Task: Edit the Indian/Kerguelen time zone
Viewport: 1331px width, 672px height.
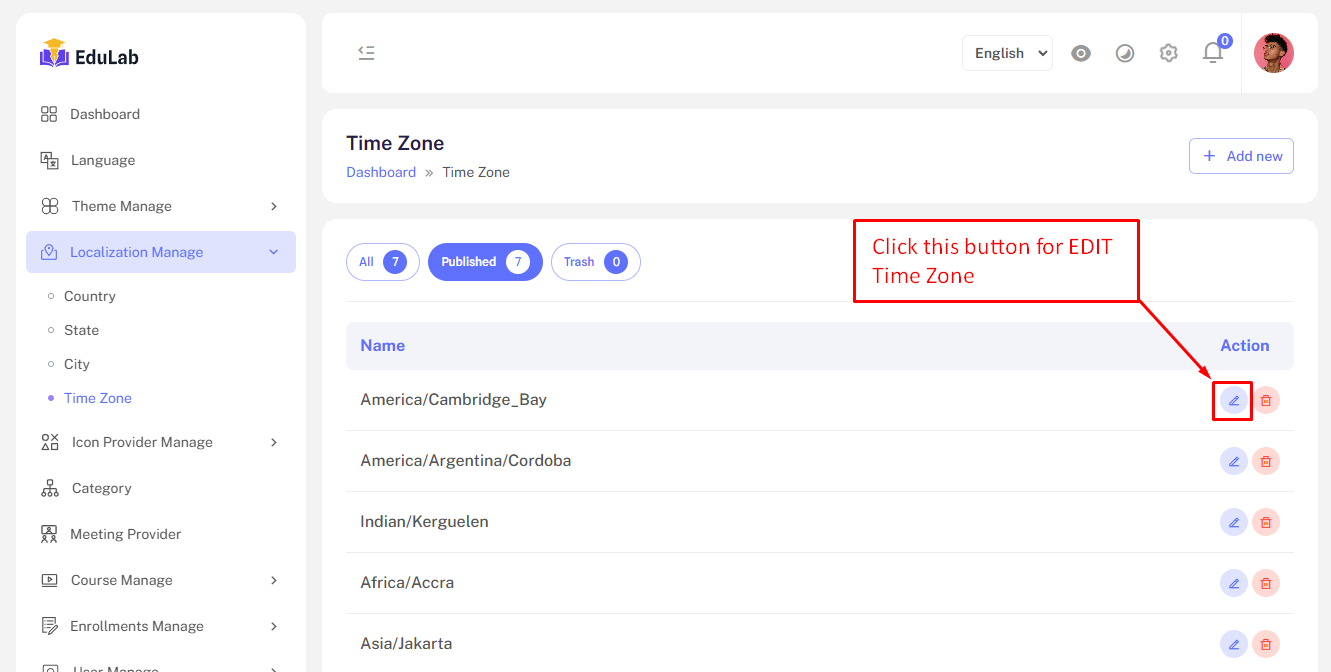Action: (x=1233, y=522)
